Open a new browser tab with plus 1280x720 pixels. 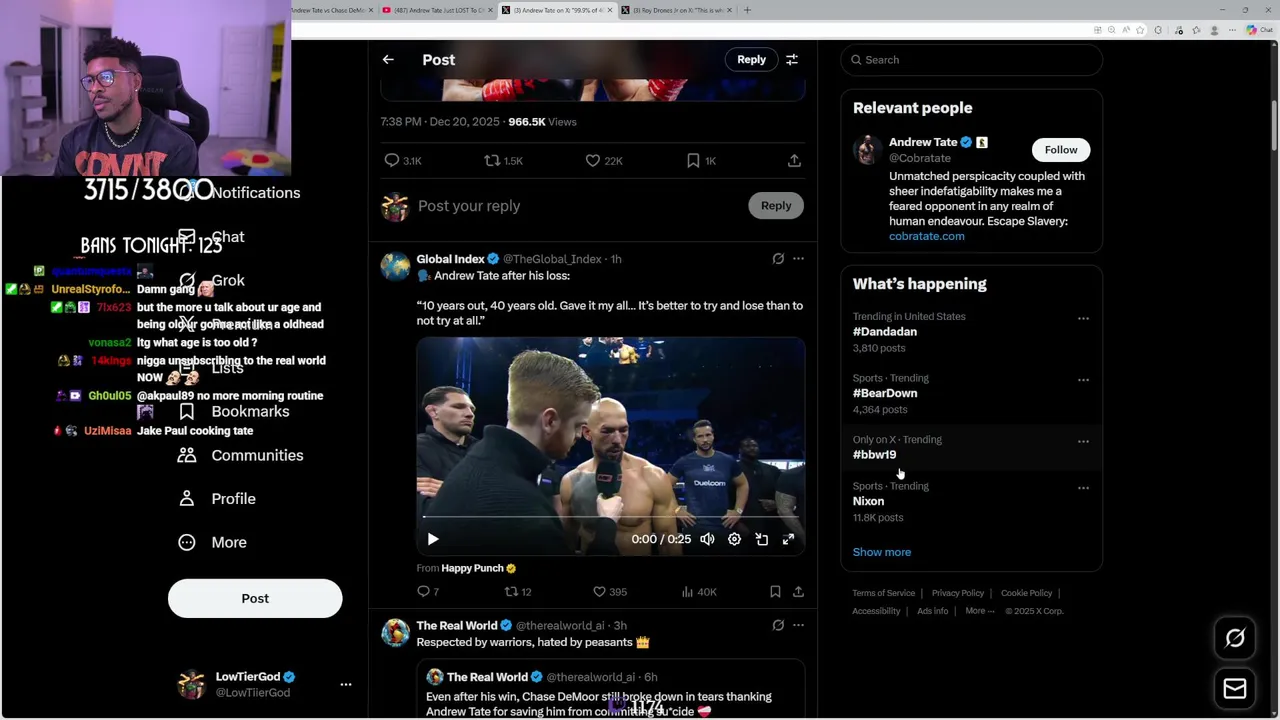click(747, 10)
